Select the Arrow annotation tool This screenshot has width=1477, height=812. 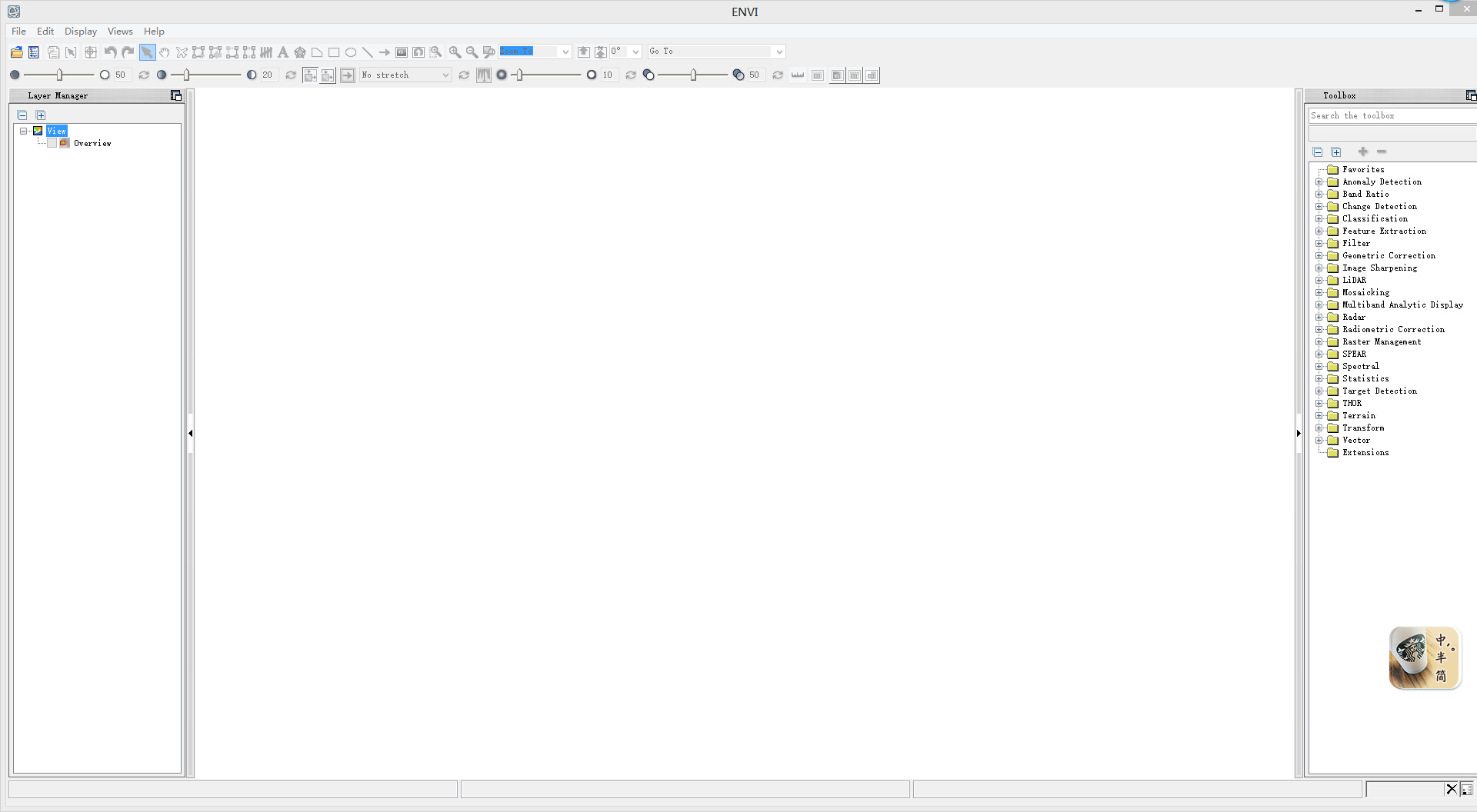tap(384, 52)
